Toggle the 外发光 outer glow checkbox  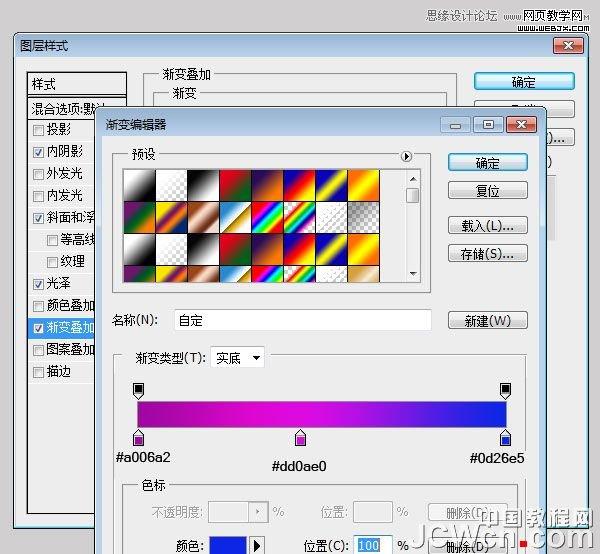coord(38,174)
